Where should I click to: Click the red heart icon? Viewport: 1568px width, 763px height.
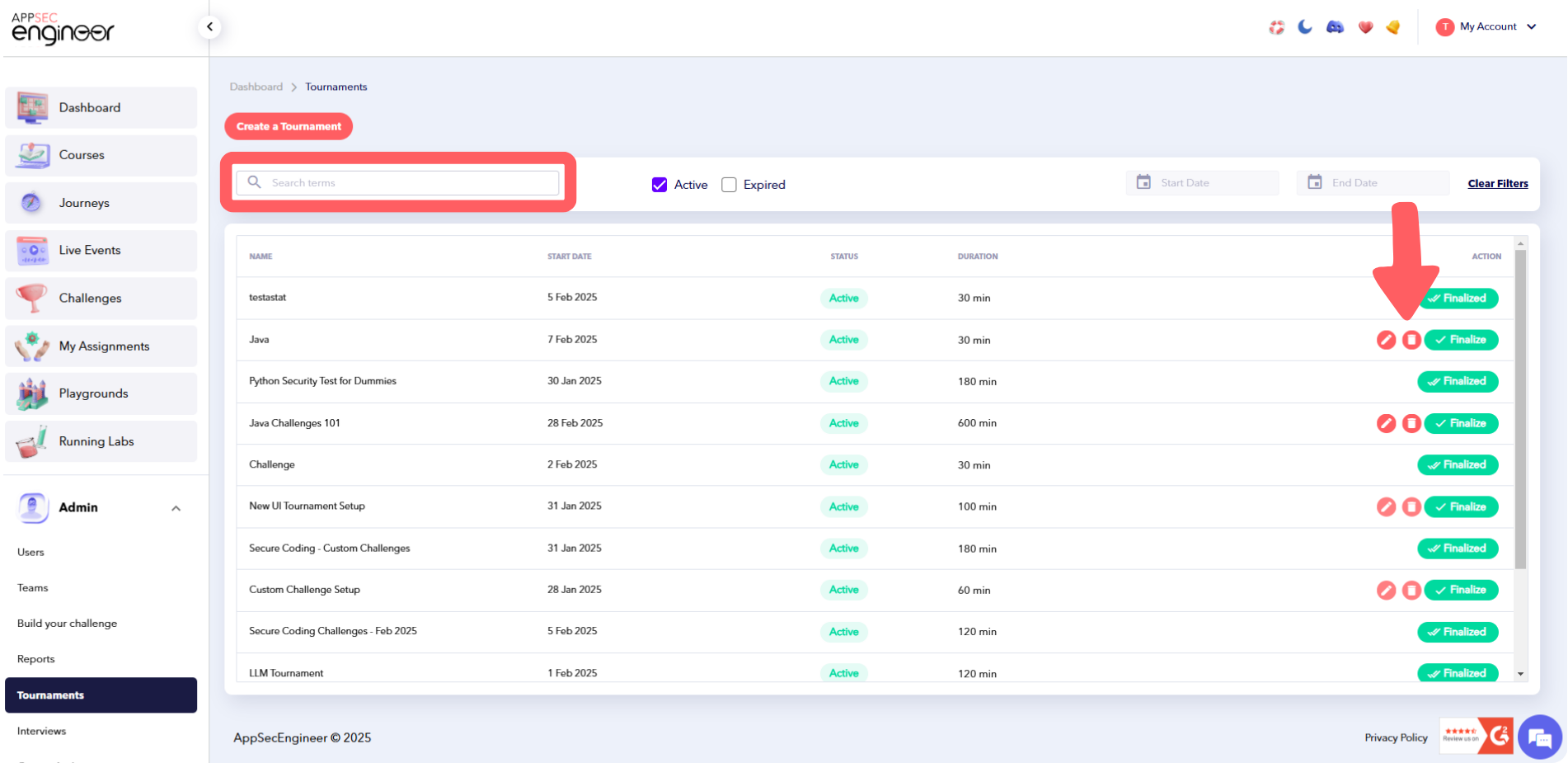coord(1365,27)
